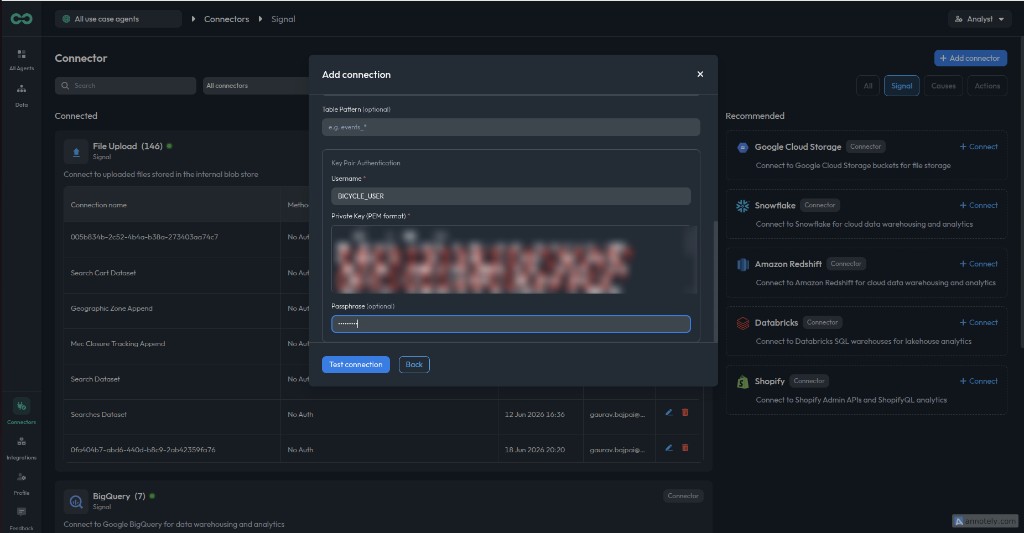Connect to Databricks via Connect link
Screen dimensions: 1024x533
tap(978, 323)
